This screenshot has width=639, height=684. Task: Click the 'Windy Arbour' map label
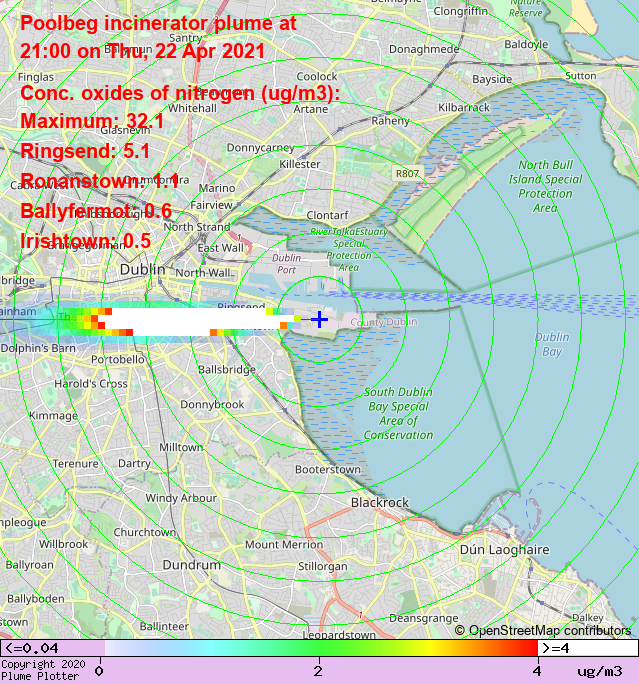coord(181,498)
